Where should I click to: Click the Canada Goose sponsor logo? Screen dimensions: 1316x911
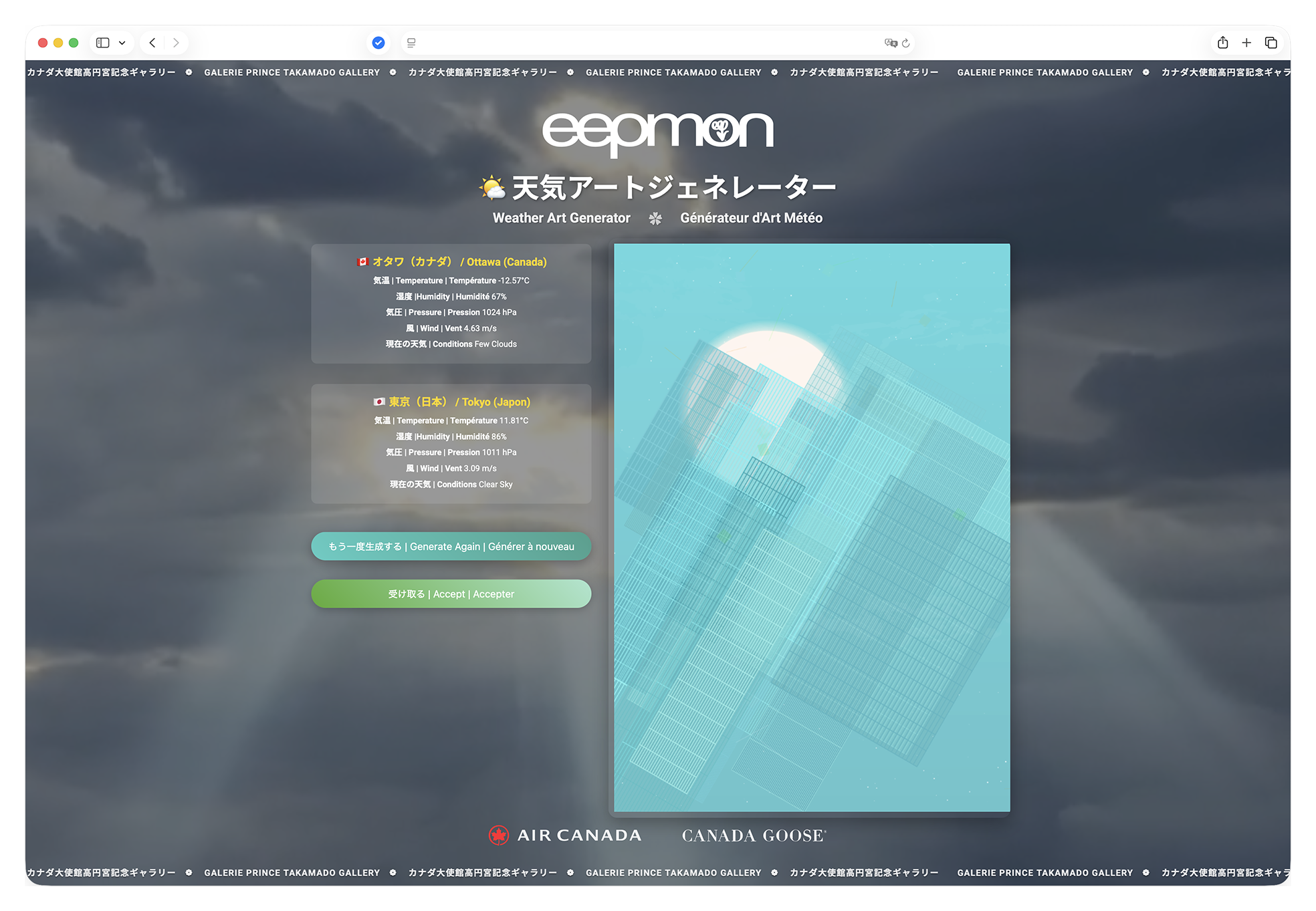754,835
